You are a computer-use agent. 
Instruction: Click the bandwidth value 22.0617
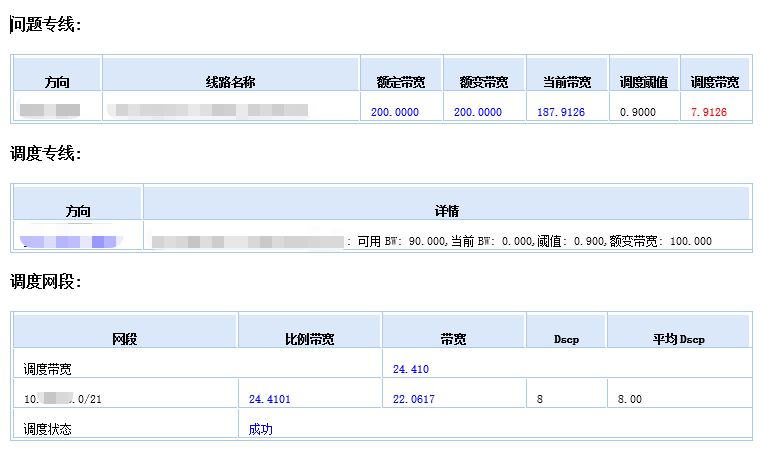click(x=414, y=399)
